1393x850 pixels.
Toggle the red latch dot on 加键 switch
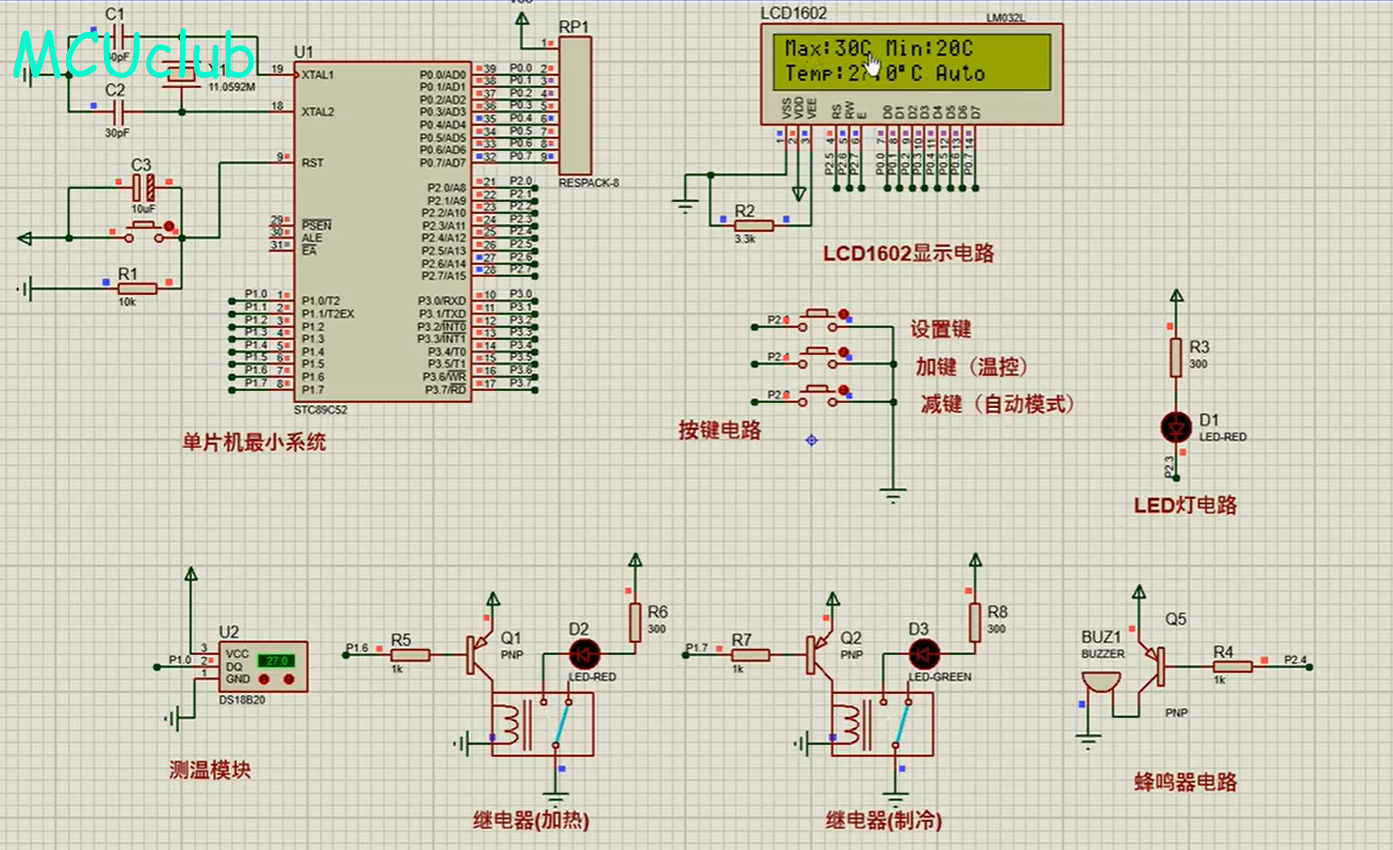[844, 352]
